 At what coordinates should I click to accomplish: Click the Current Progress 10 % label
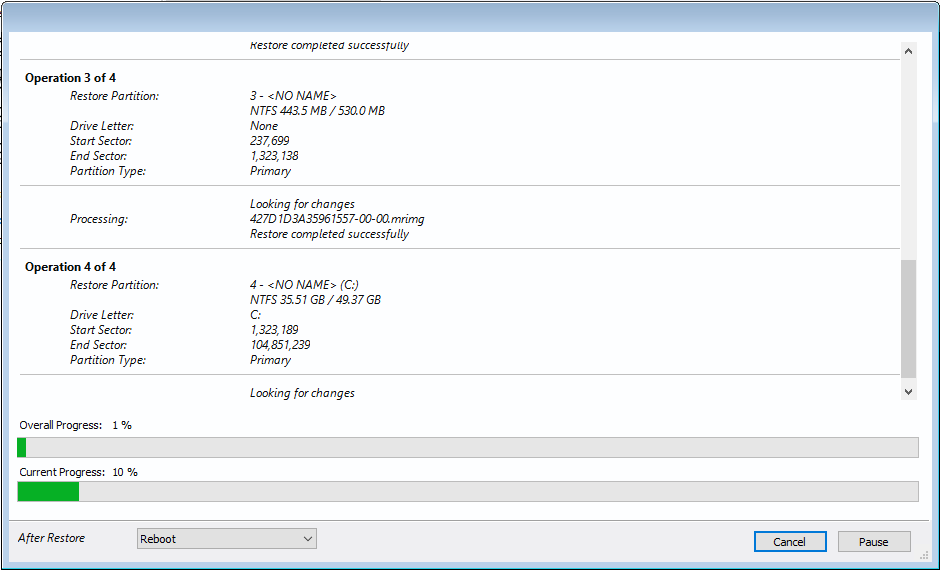(x=79, y=472)
